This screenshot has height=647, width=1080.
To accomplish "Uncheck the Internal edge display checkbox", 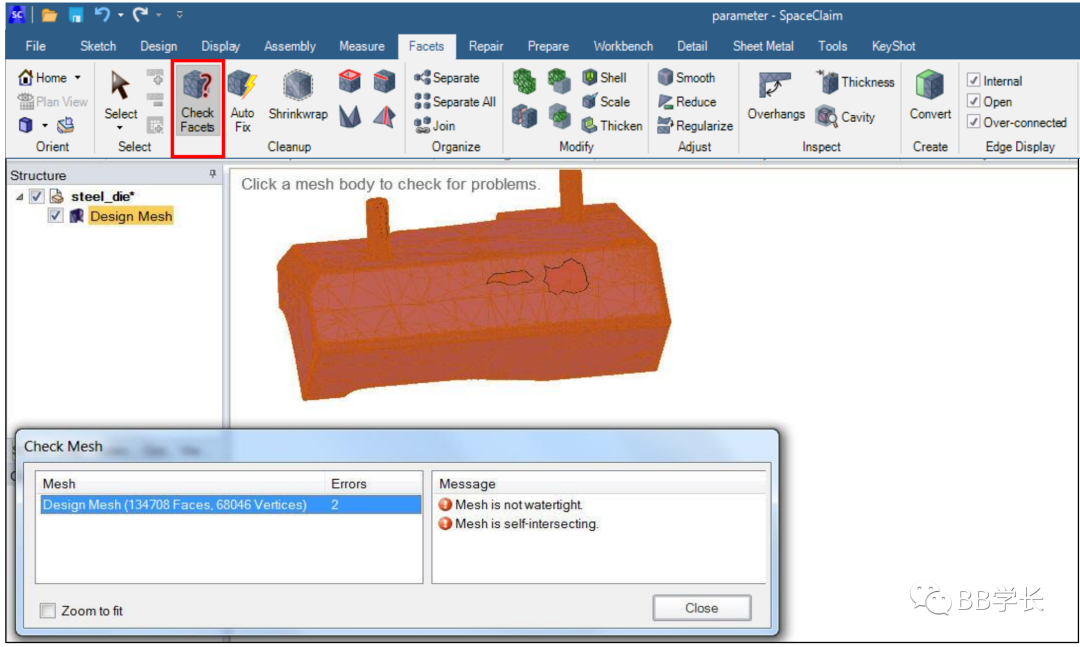I will click(973, 81).
